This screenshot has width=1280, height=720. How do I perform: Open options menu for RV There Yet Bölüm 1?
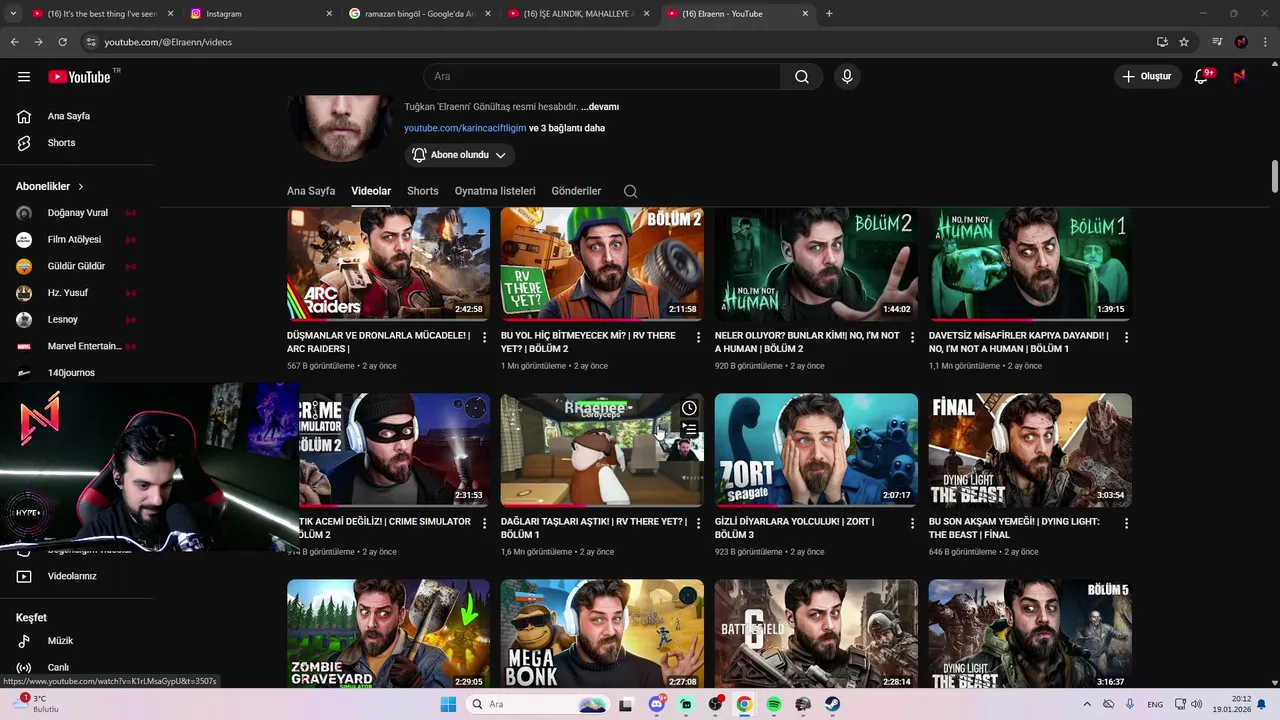[x=698, y=523]
